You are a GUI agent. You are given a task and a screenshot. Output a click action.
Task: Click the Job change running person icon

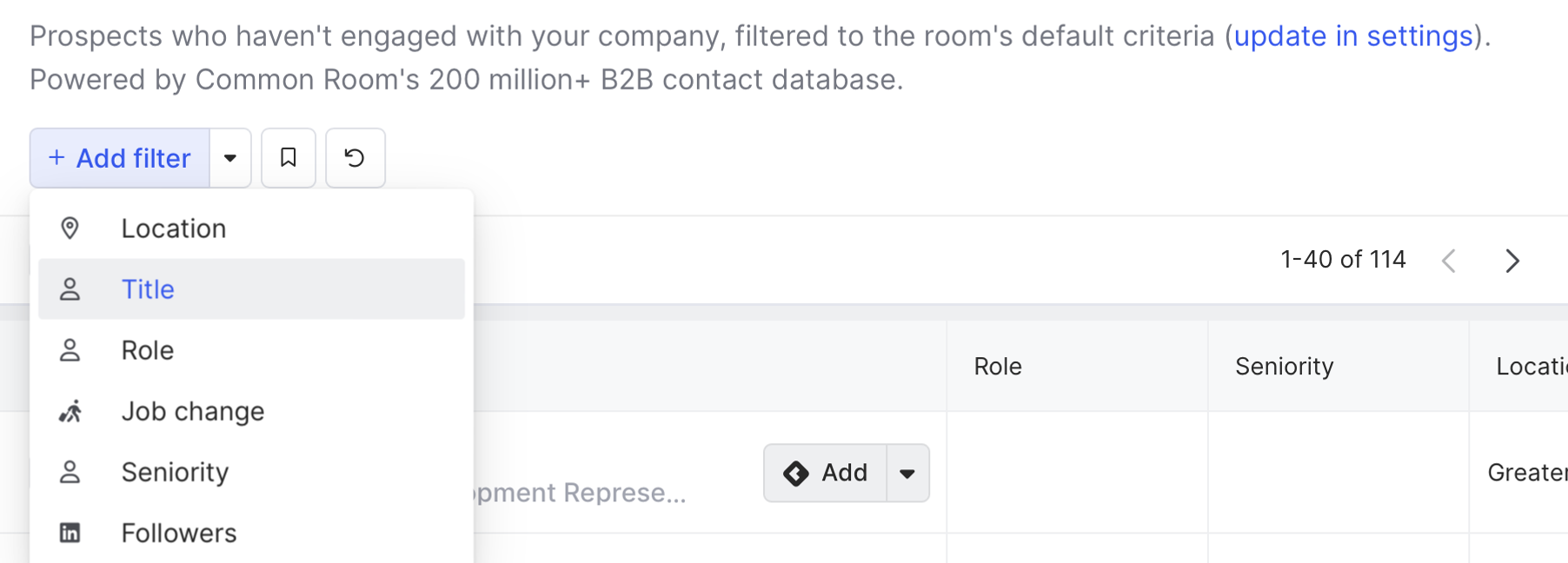[70, 411]
